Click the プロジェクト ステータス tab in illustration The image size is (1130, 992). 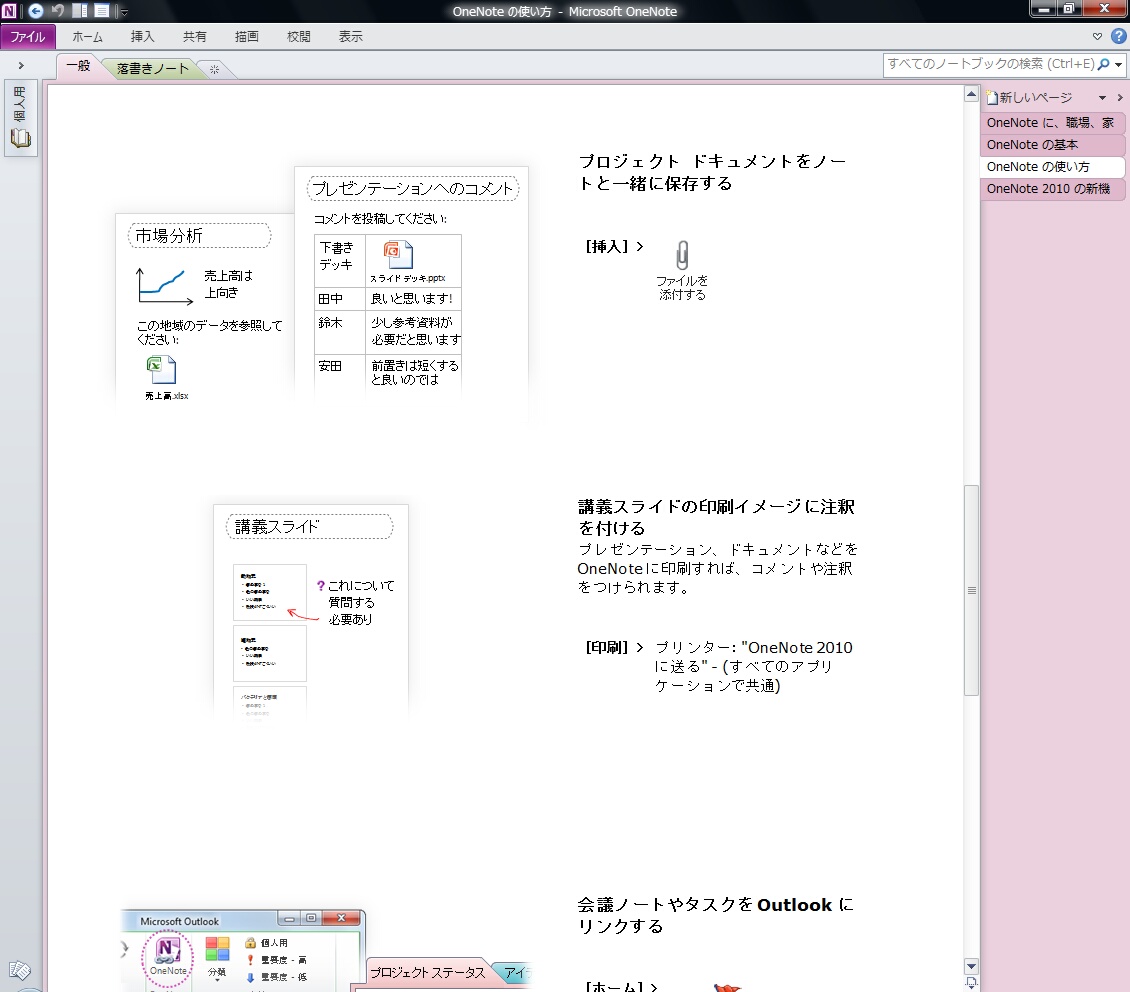point(426,973)
